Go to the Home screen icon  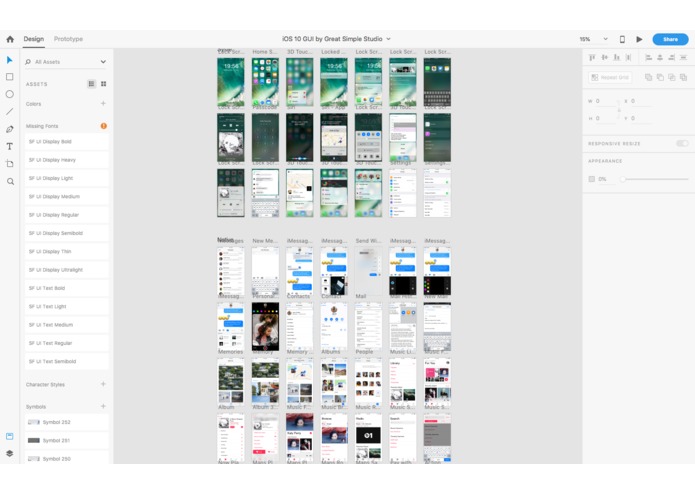[10, 39]
